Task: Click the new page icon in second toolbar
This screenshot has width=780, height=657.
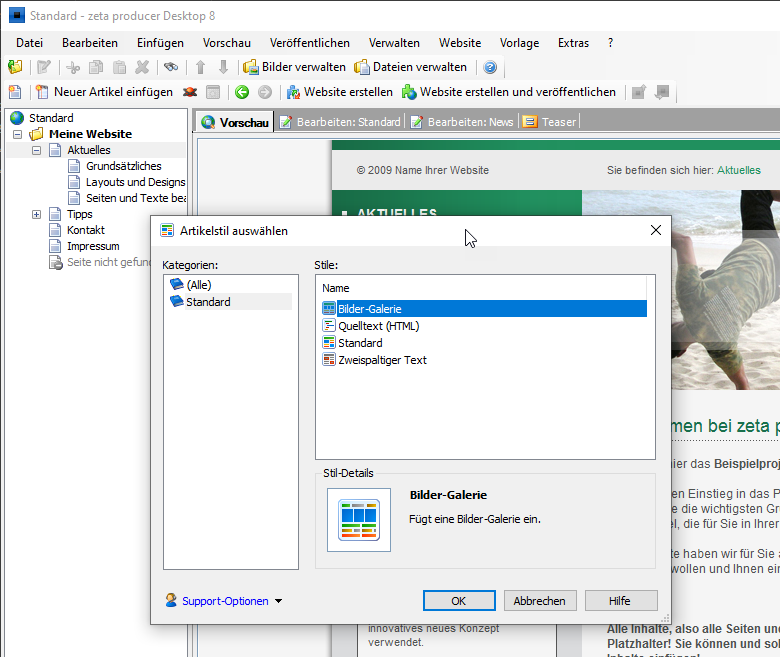Action: (15, 92)
